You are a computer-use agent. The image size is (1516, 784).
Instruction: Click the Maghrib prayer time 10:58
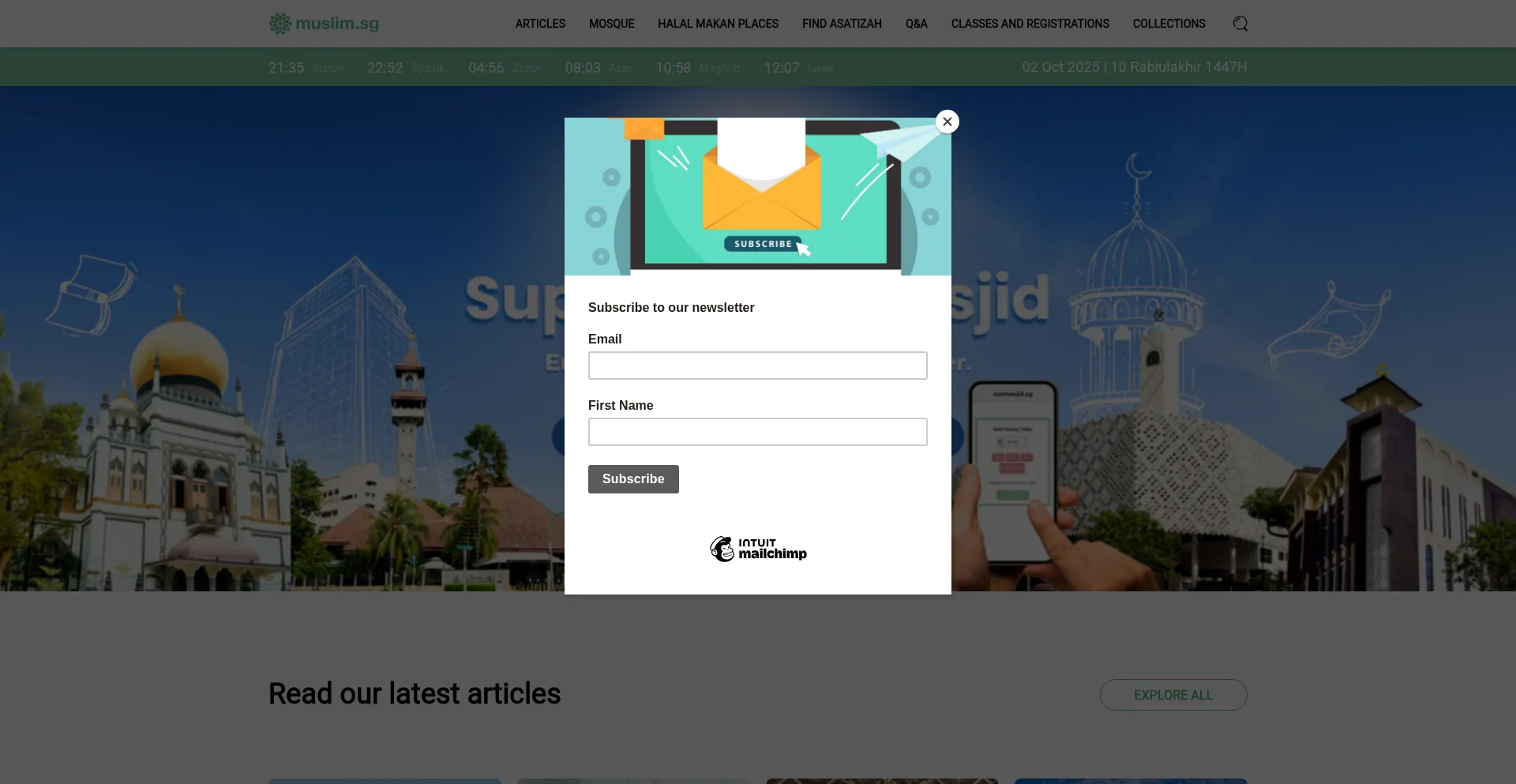tap(674, 68)
